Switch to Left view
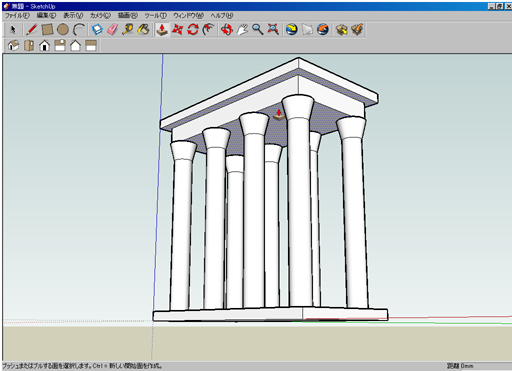This screenshot has width=512, height=371. pyautogui.click(x=91, y=45)
